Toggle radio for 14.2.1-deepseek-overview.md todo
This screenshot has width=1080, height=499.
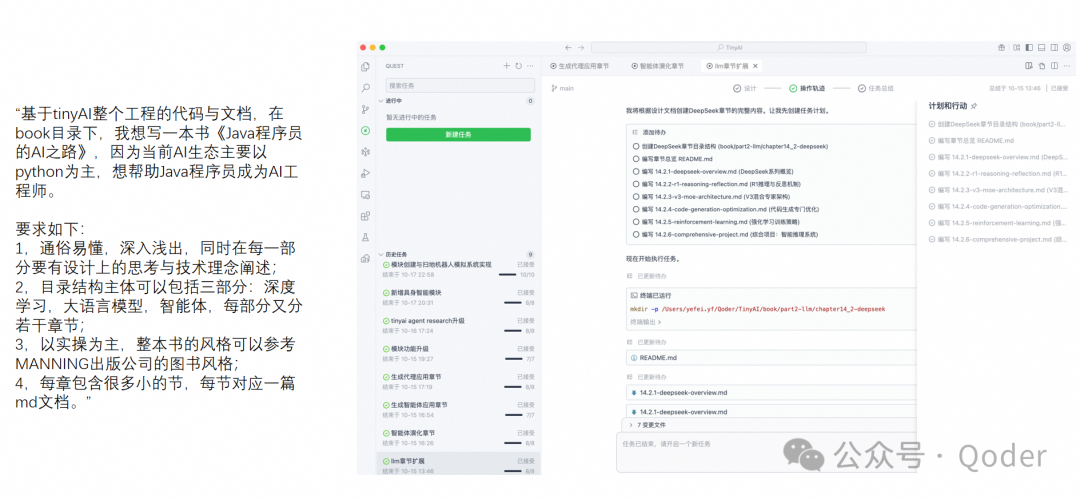[636, 171]
